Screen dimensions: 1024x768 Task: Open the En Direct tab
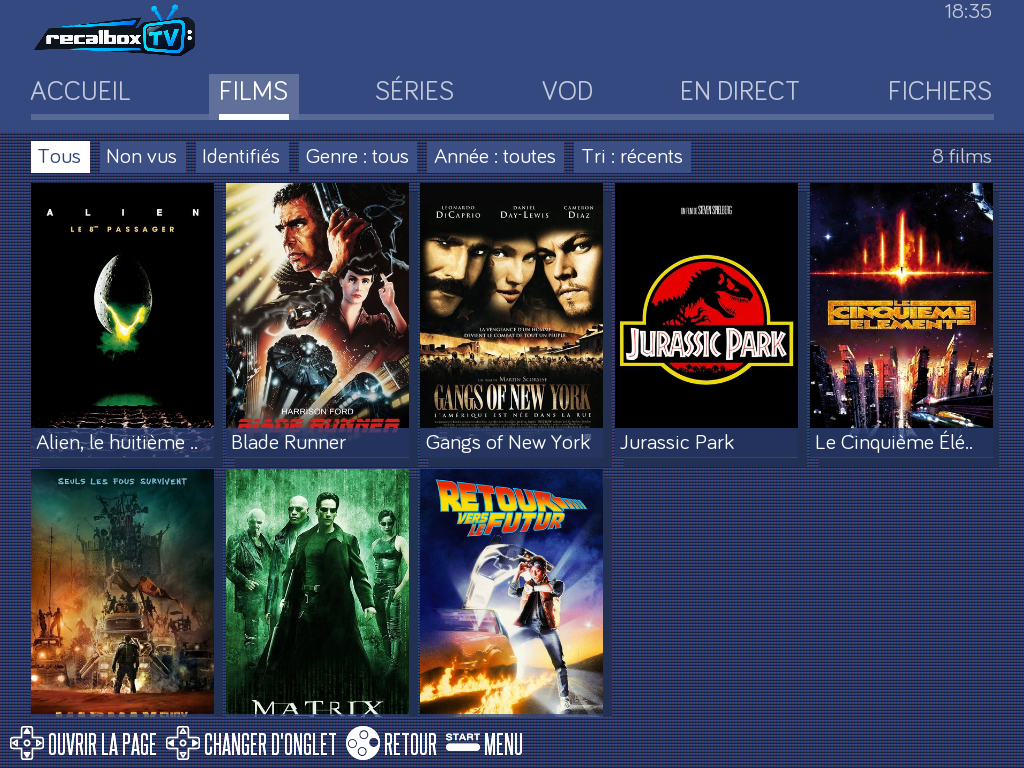pos(739,91)
